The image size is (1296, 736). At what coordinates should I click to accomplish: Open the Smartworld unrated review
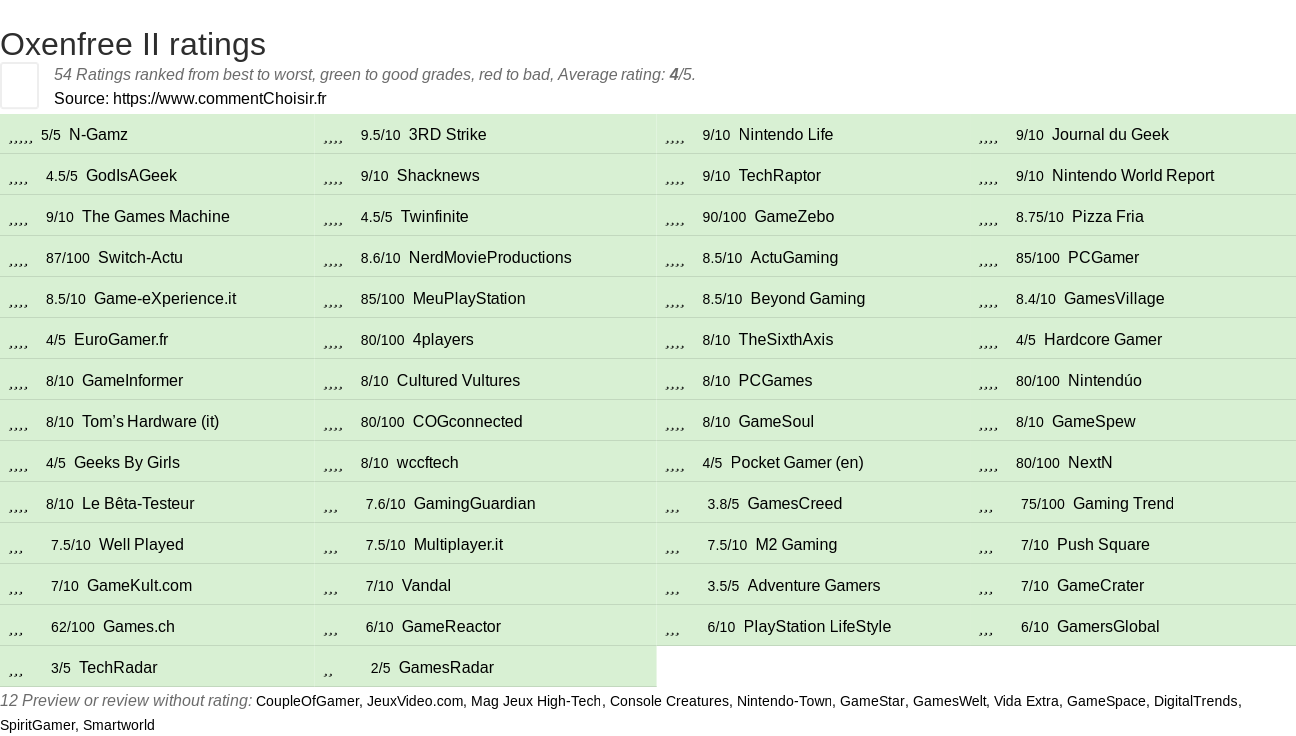[x=119, y=725]
